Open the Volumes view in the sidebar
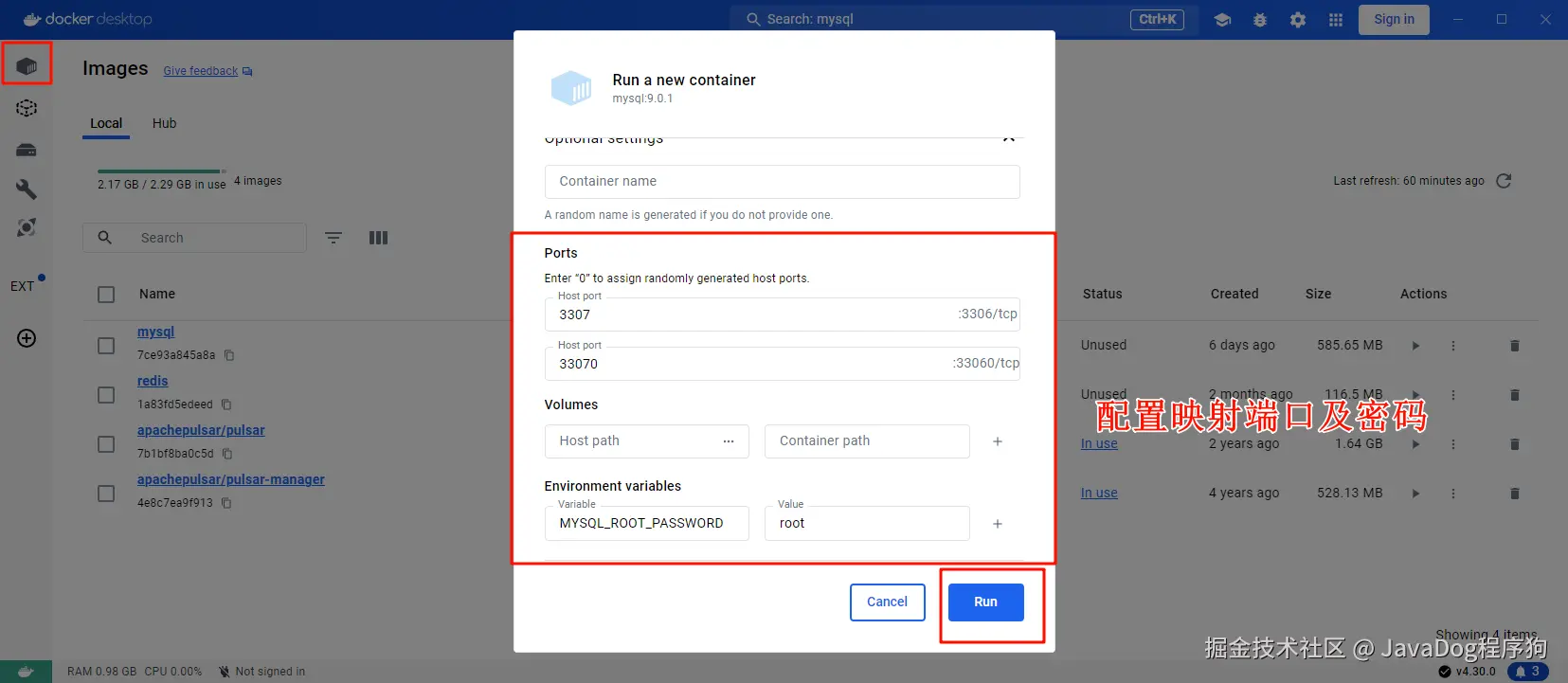The image size is (1568, 683). tap(27, 150)
